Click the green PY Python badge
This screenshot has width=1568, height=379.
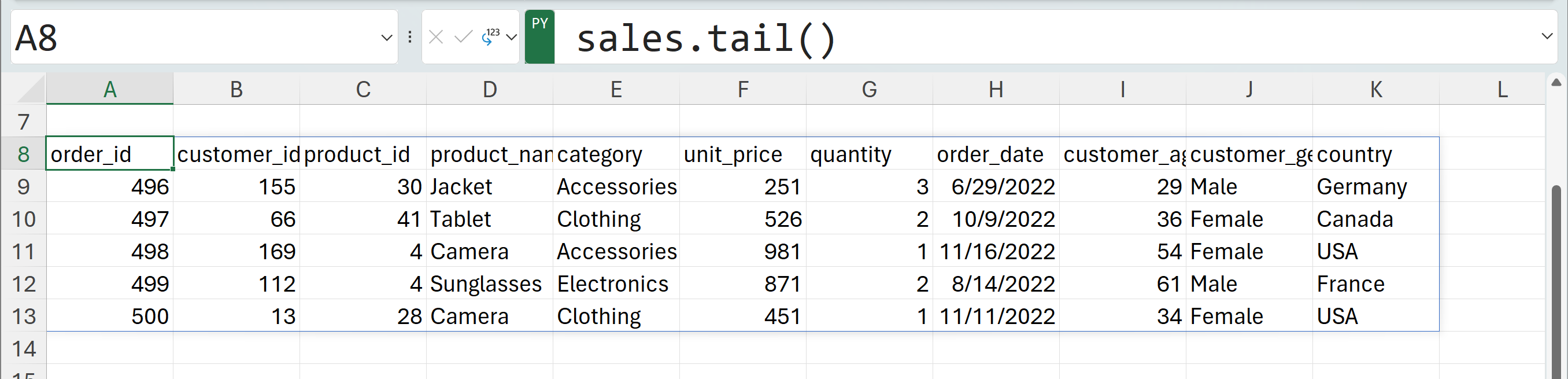tap(539, 36)
